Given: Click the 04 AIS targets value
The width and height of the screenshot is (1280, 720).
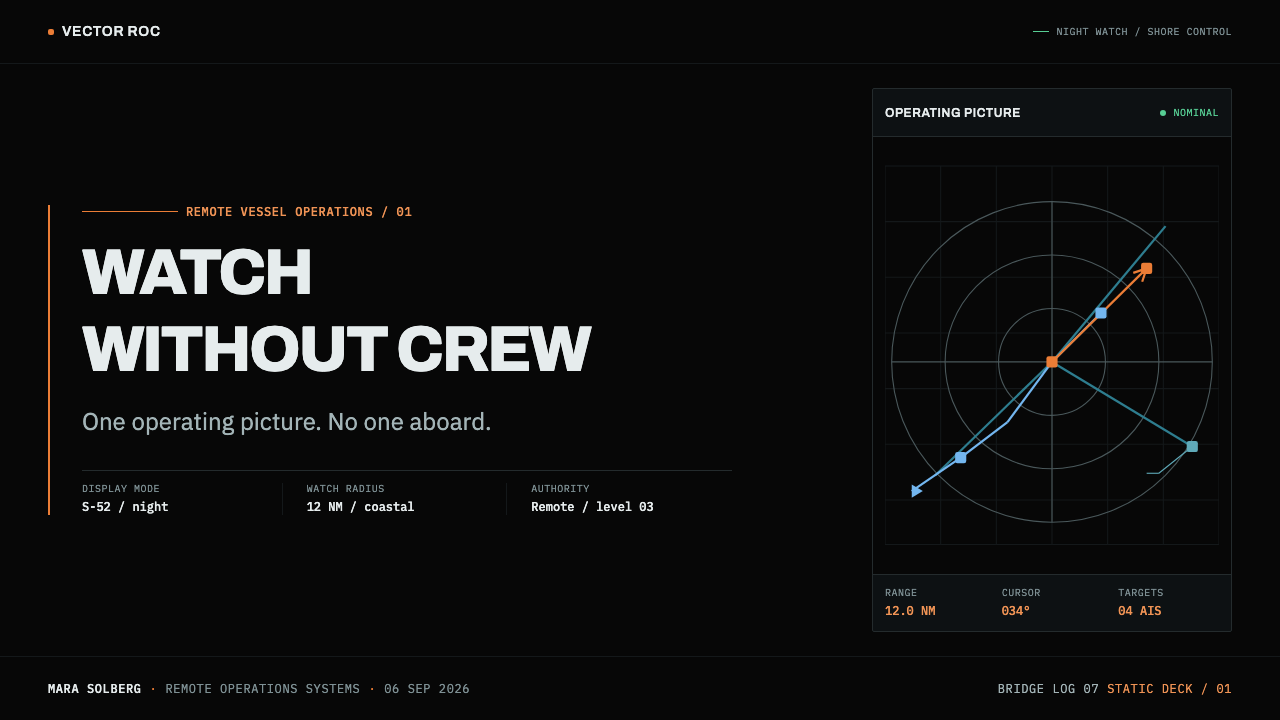Looking at the screenshot, I should (x=1140, y=611).
